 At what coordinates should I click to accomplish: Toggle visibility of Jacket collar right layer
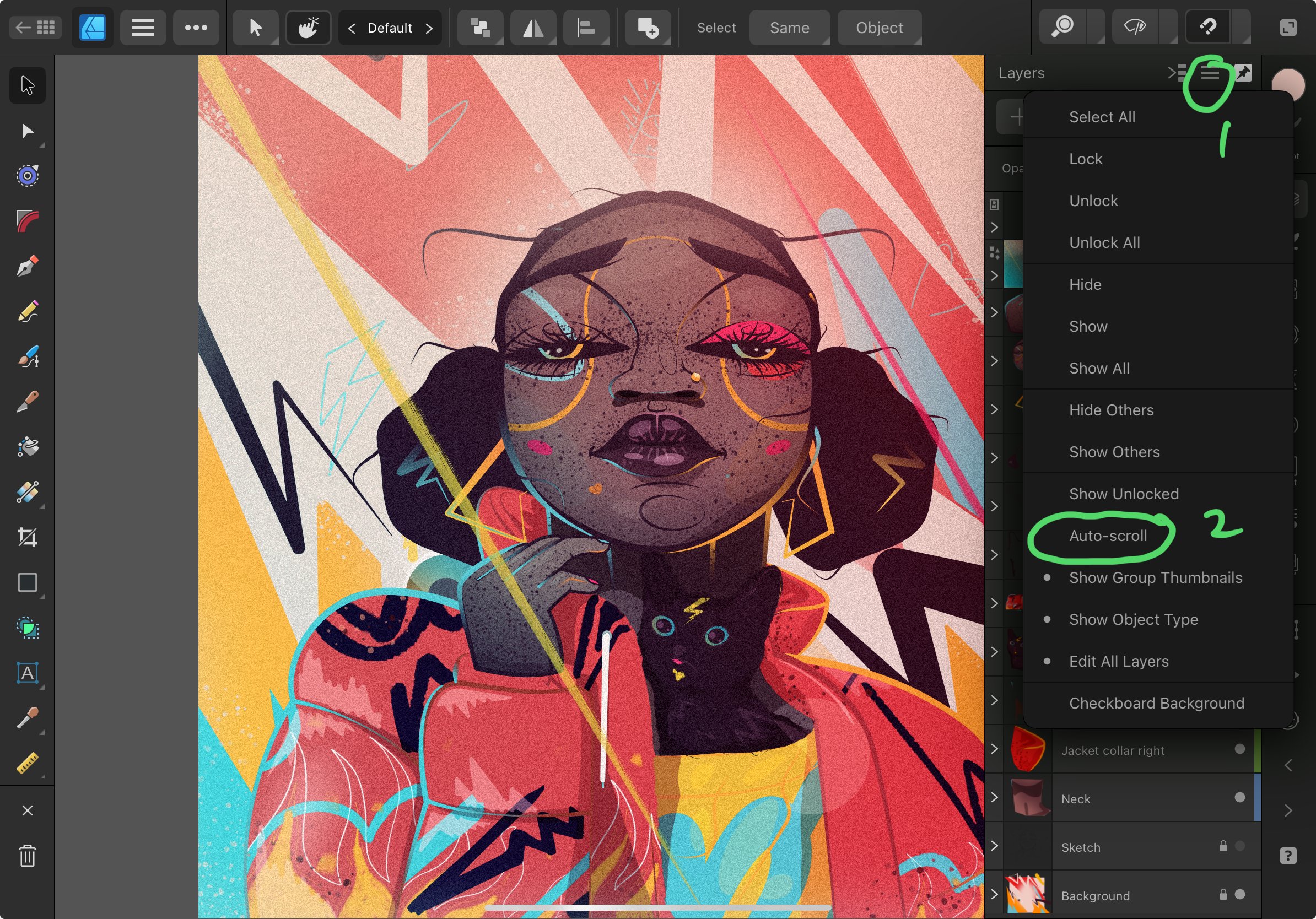point(1240,749)
